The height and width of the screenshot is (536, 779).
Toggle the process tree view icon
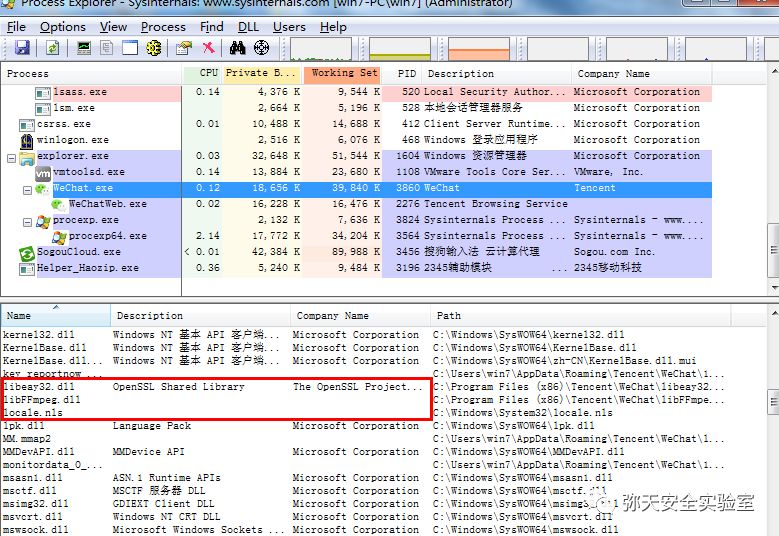[107, 48]
